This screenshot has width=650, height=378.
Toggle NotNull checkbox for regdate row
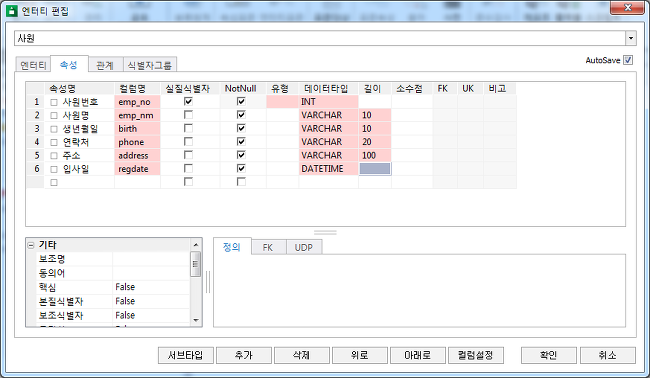pos(241,168)
